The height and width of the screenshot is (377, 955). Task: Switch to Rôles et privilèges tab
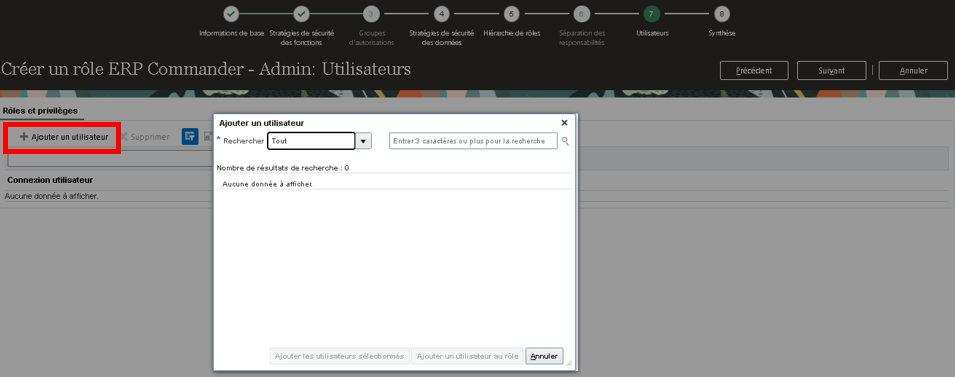(40, 111)
